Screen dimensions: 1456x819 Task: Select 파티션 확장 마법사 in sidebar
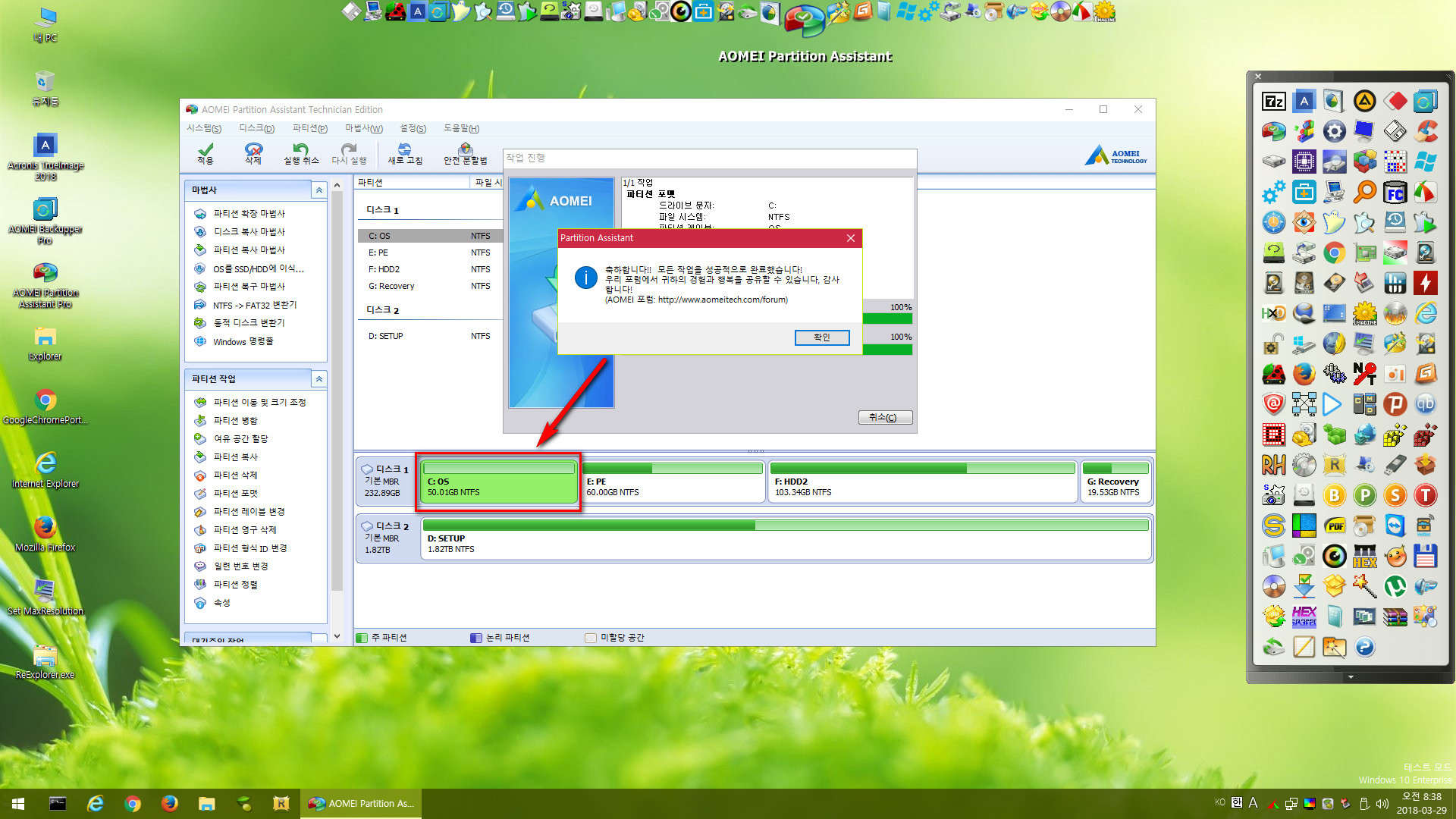tap(249, 214)
